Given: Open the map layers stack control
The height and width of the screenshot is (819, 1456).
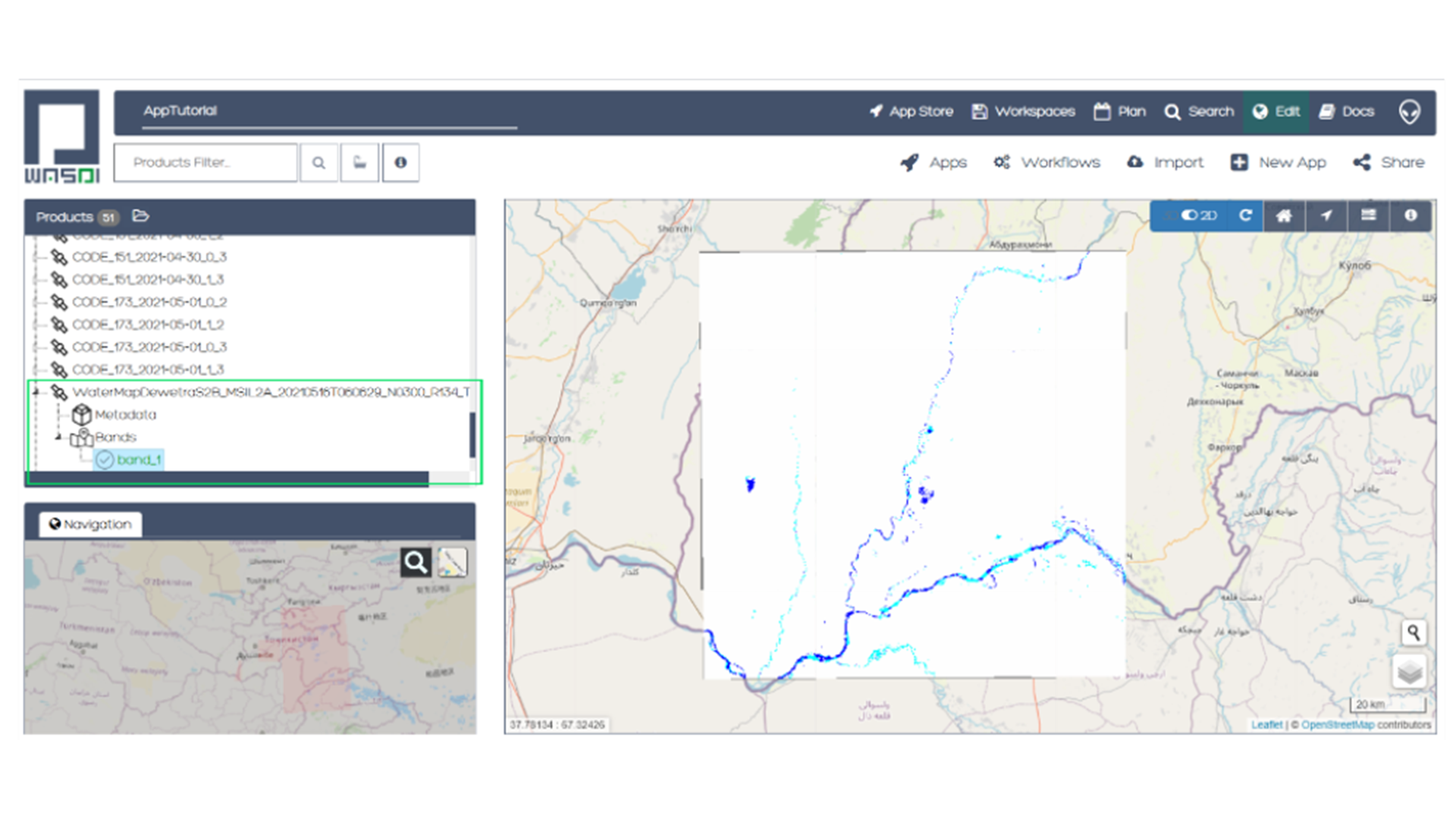Looking at the screenshot, I should click(1410, 672).
